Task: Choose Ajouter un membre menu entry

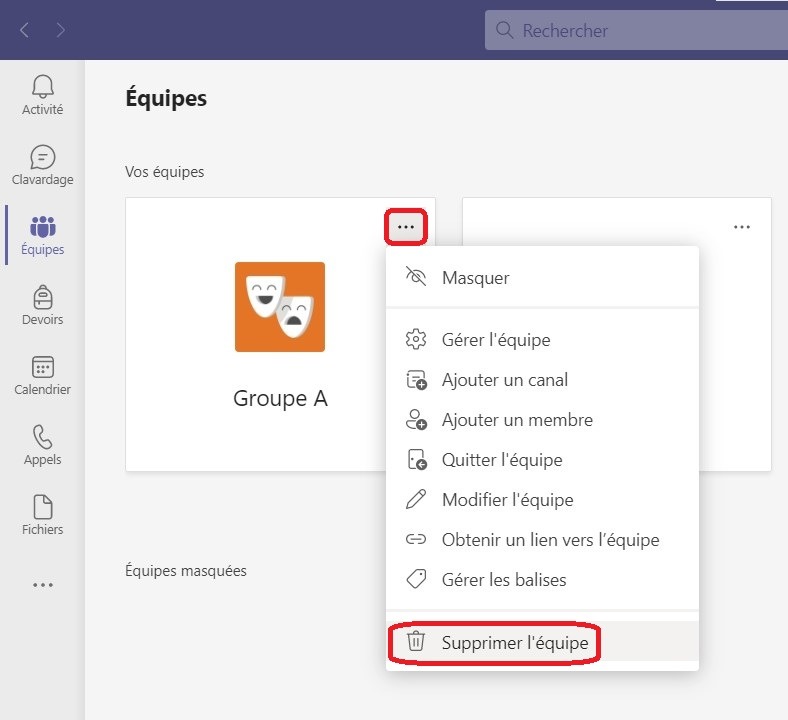Action: coord(516,420)
